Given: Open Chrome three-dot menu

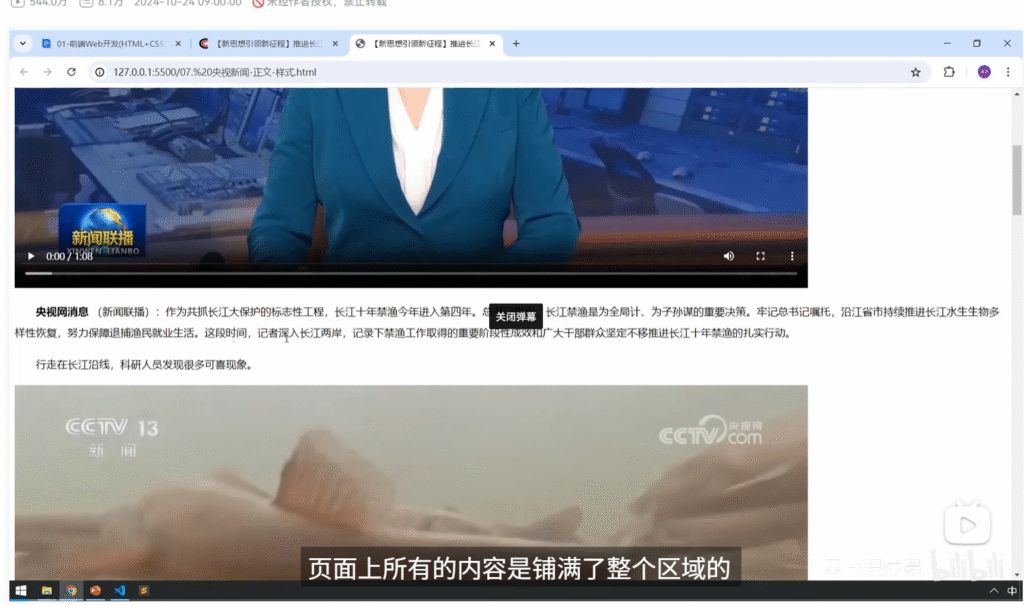Looking at the screenshot, I should coord(1010,72).
